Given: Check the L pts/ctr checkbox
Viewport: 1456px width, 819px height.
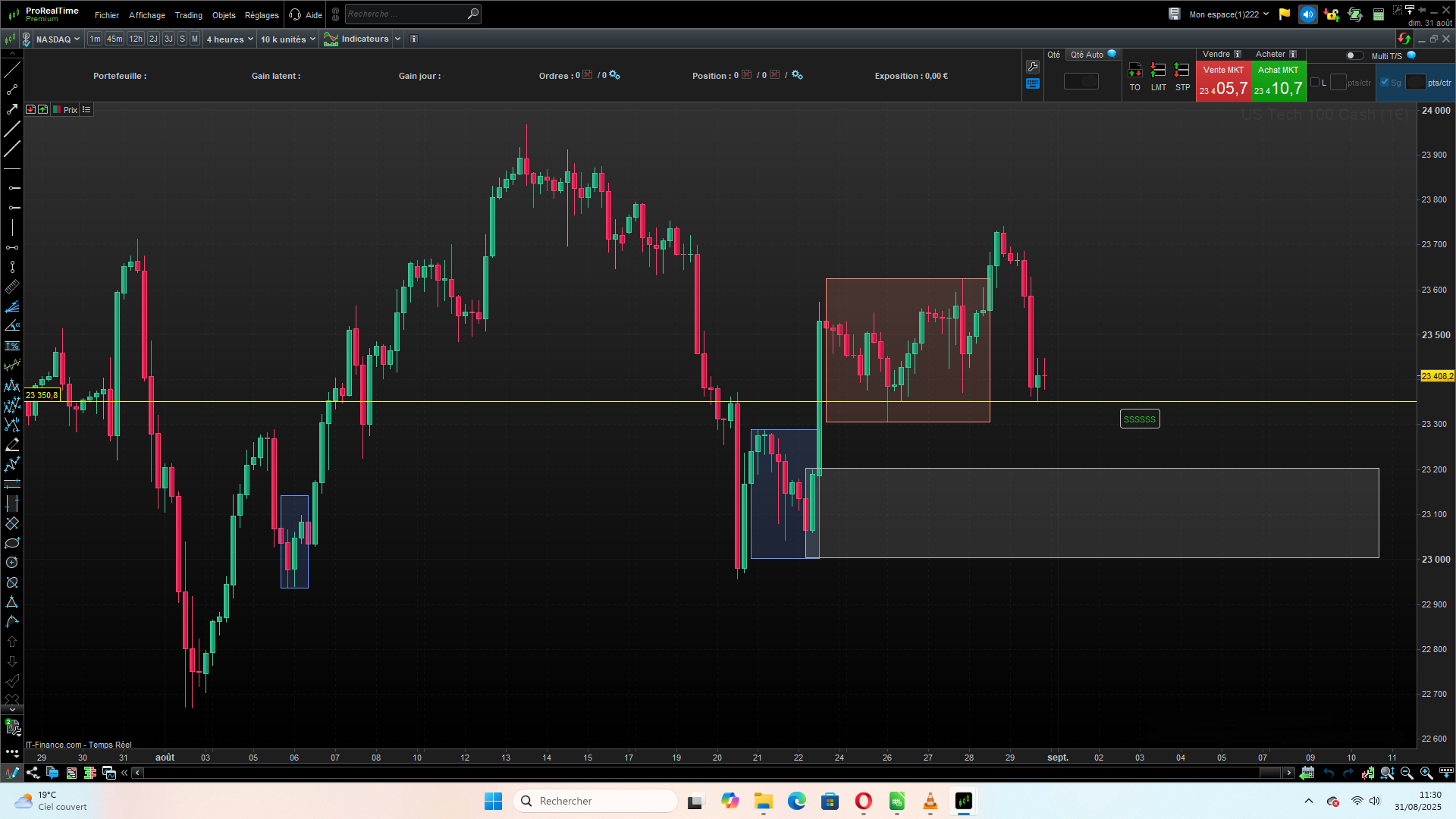Looking at the screenshot, I should pos(1315,83).
